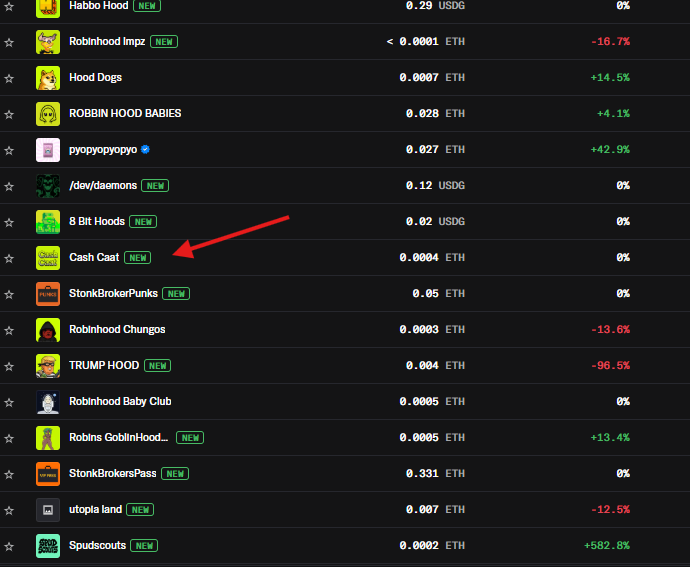Open StonkBrokersPass collection name
Image resolution: width=690 pixels, height=567 pixels.
click(113, 474)
